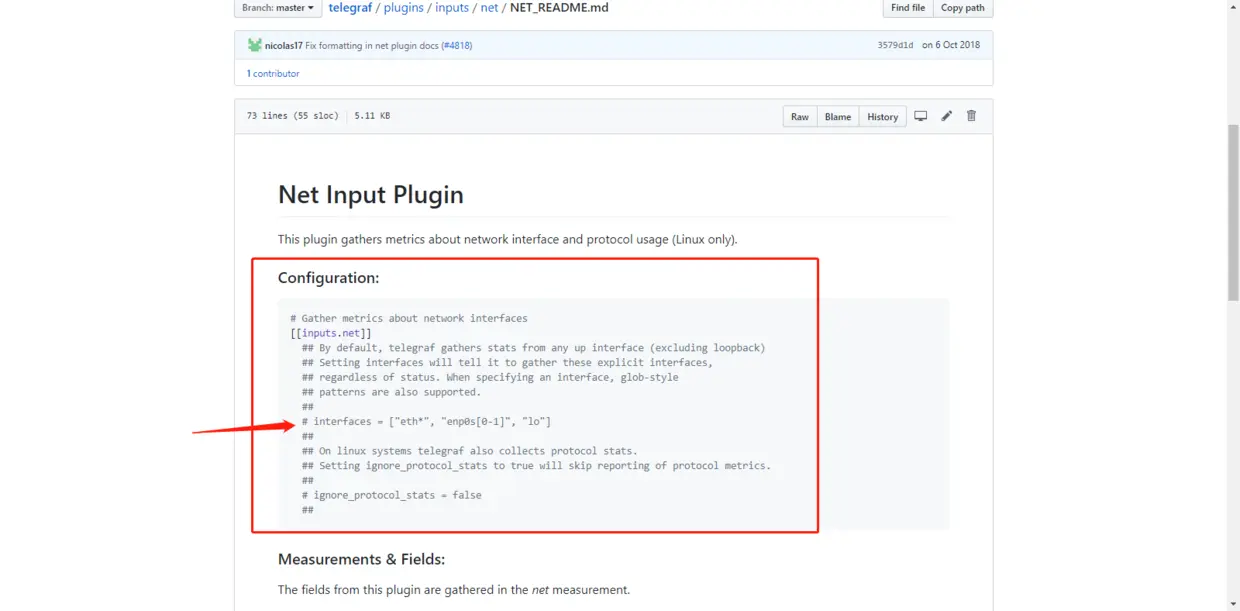Click the scrollbar up arrow
1240x611 pixels.
[1233, 5]
